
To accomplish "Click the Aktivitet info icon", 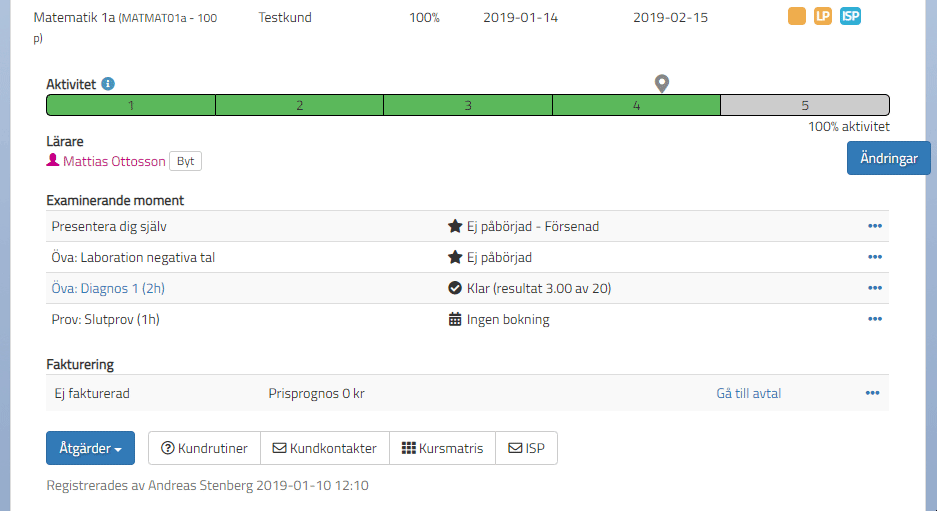I will pyautogui.click(x=108, y=85).
